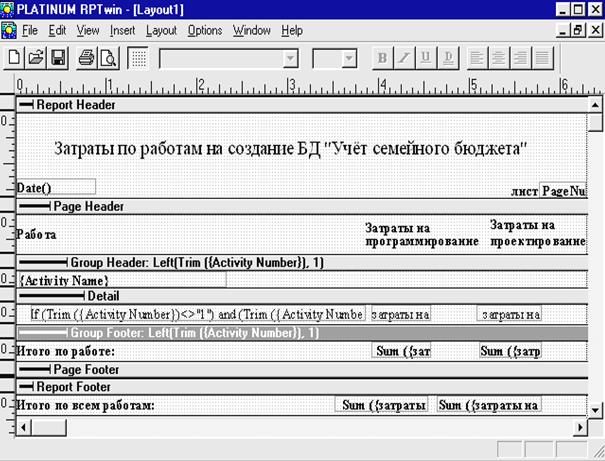Open the Help menu
The height and width of the screenshot is (461, 605).
tap(292, 30)
